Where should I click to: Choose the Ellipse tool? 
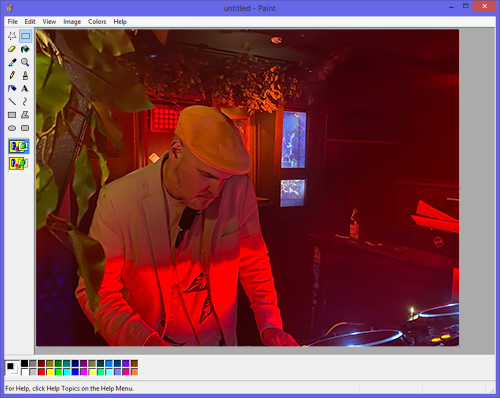click(x=12, y=128)
